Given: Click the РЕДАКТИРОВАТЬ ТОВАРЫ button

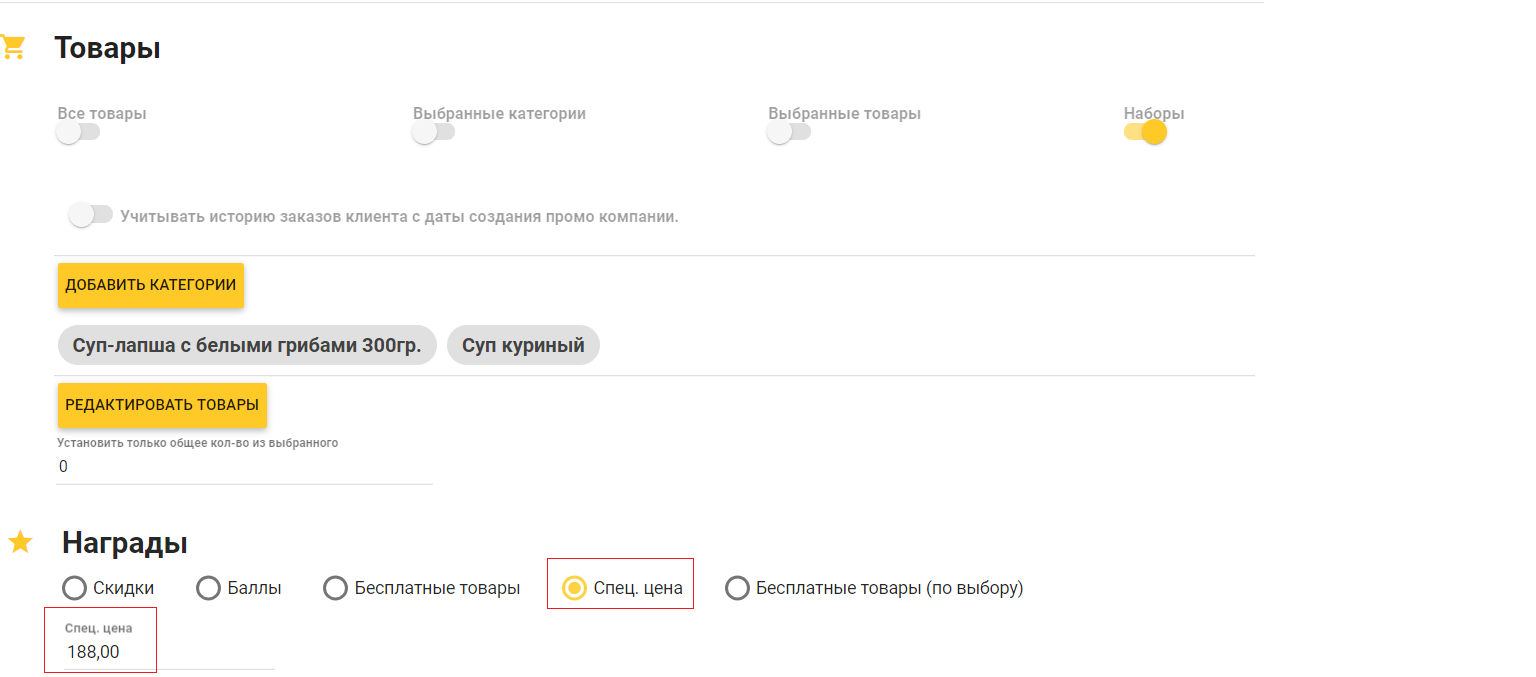Looking at the screenshot, I should (x=162, y=405).
